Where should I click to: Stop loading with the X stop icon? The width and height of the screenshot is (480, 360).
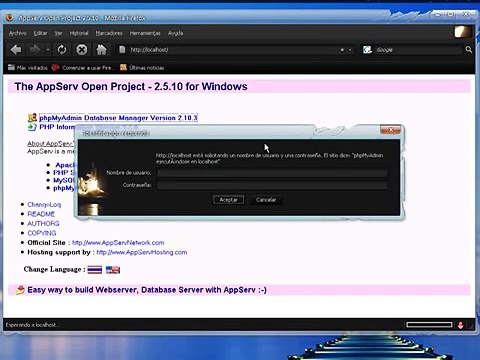coord(82,50)
